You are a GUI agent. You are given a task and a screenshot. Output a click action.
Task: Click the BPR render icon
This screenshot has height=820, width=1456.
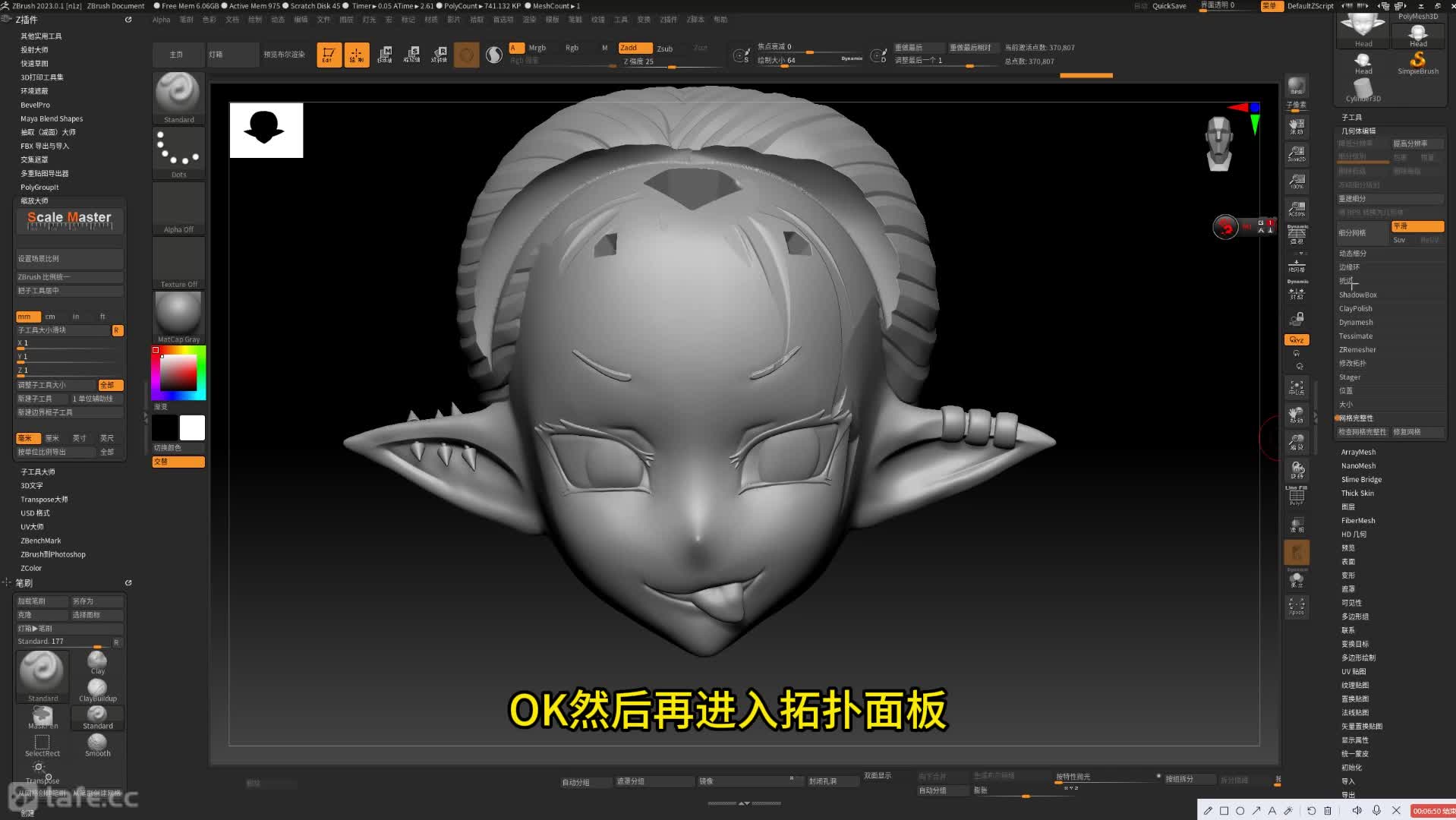click(x=1297, y=87)
